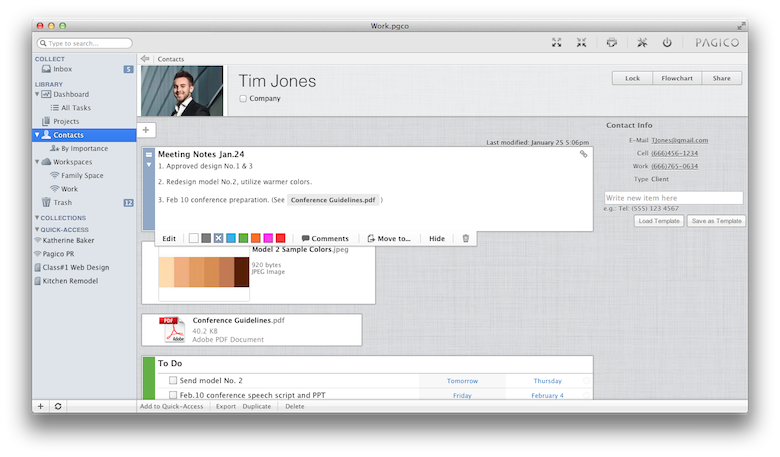Pick the red color swatch
Image resolution: width=780 pixels, height=457 pixels.
click(x=281, y=238)
